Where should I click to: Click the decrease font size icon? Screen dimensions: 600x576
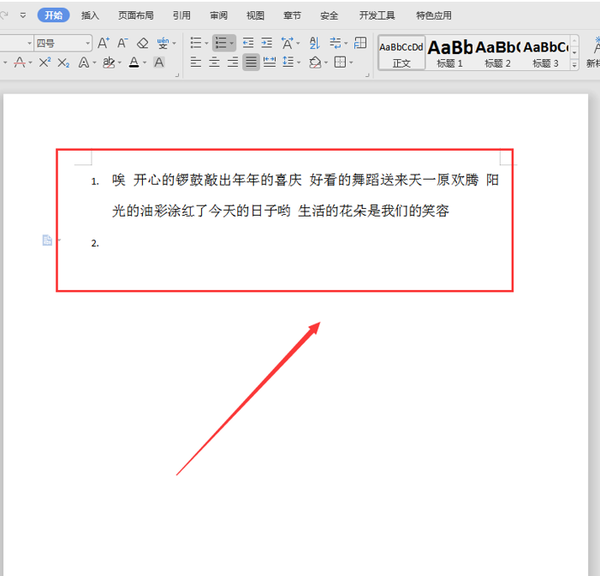122,43
